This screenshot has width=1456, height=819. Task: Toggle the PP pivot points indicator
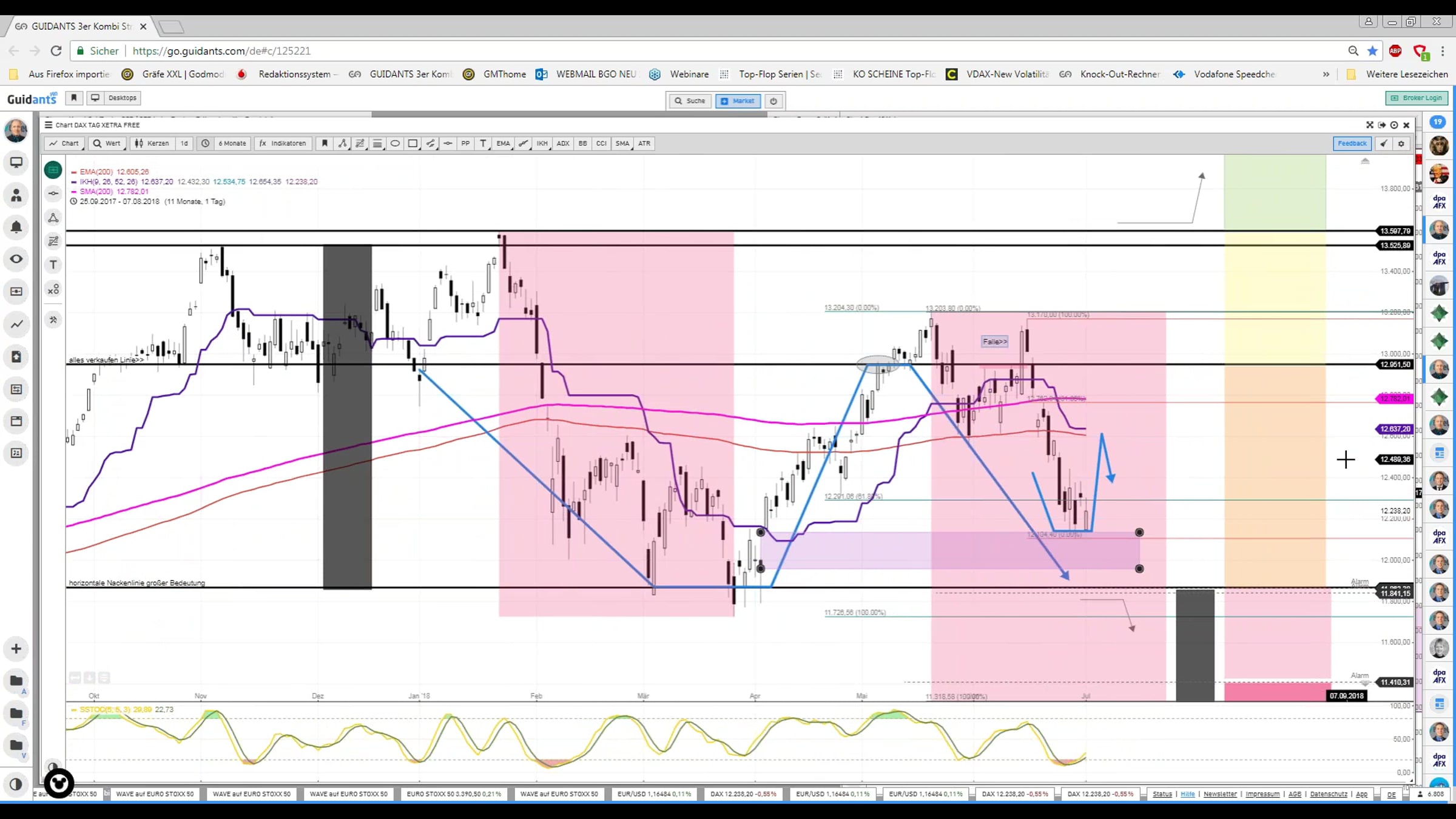click(x=465, y=143)
